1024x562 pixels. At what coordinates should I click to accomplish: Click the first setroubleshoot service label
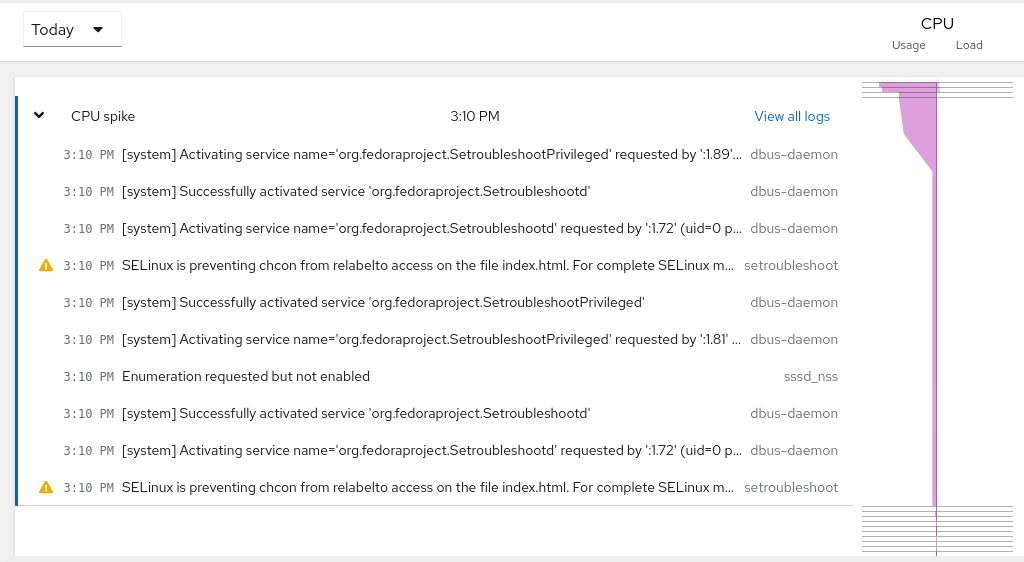[791, 266]
